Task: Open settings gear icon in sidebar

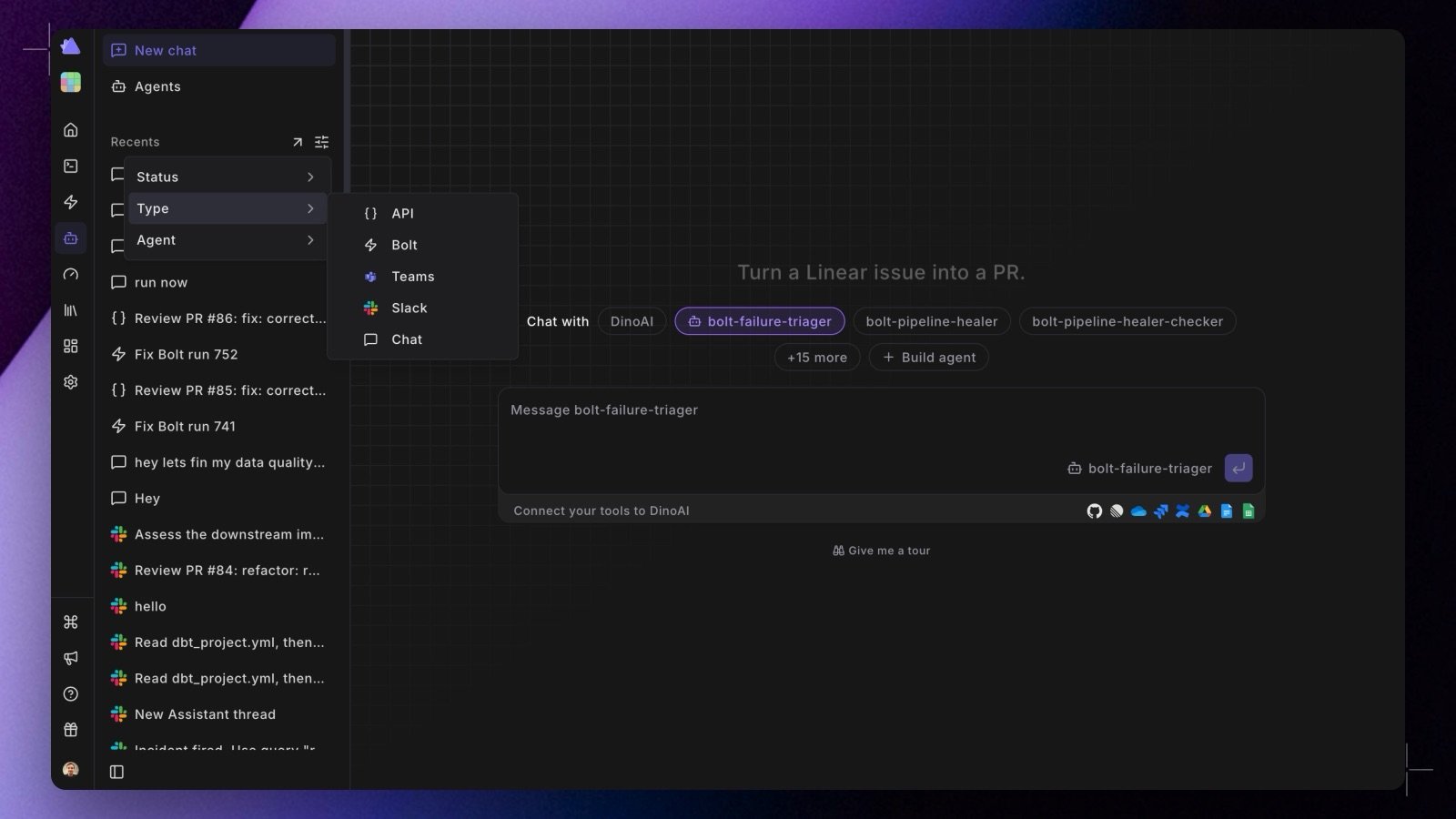Action: pyautogui.click(x=70, y=382)
